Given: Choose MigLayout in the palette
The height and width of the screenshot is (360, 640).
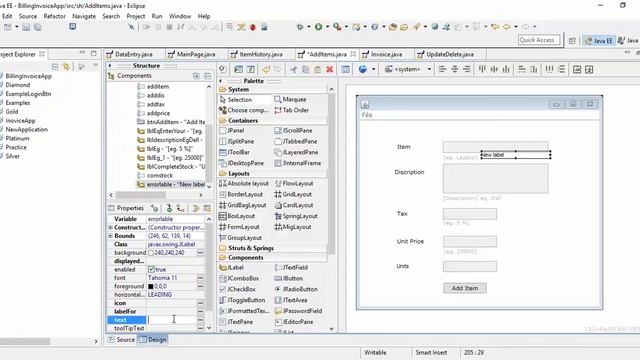Looking at the screenshot, I should [x=293, y=227].
